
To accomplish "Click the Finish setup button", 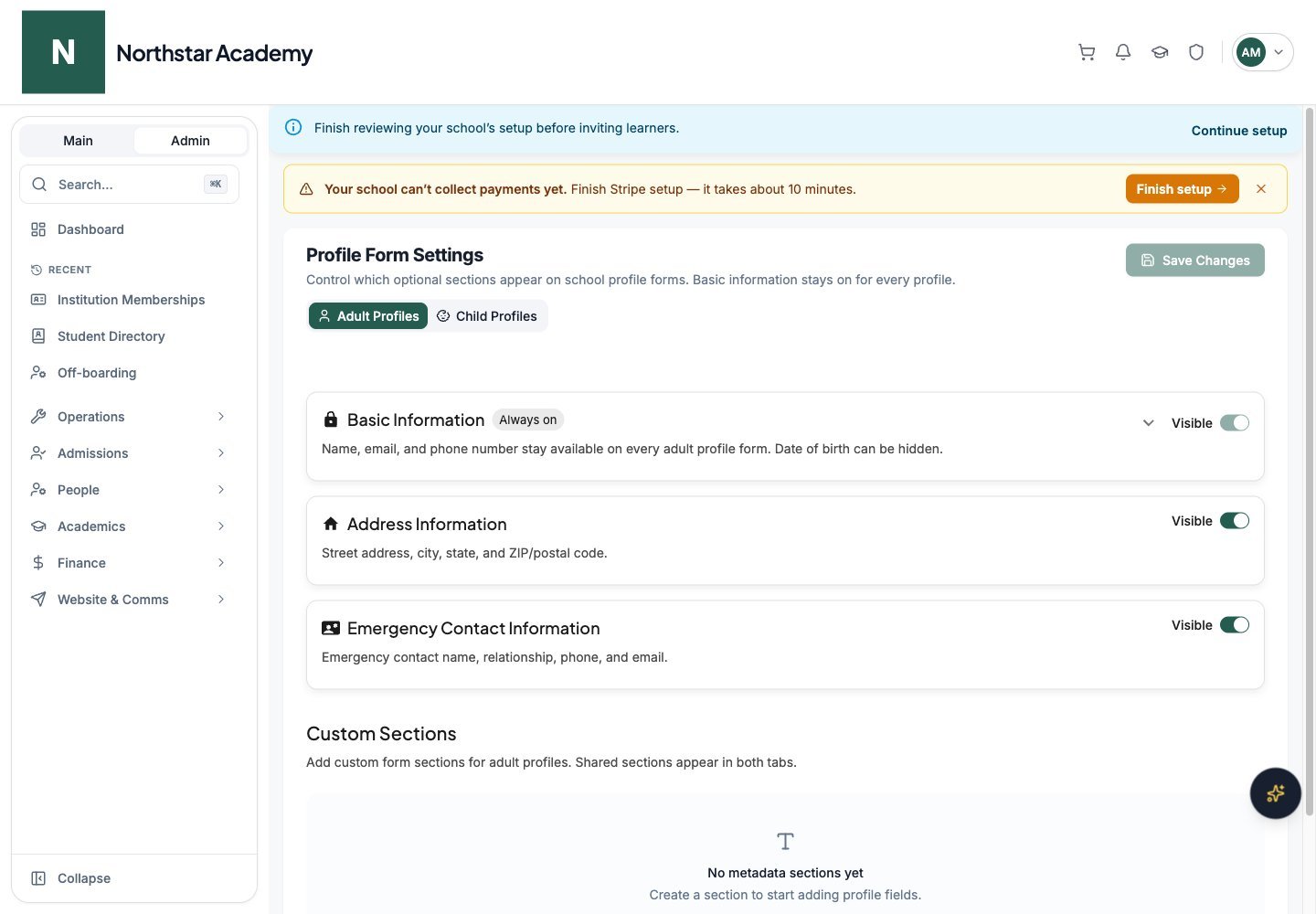I will (x=1183, y=189).
